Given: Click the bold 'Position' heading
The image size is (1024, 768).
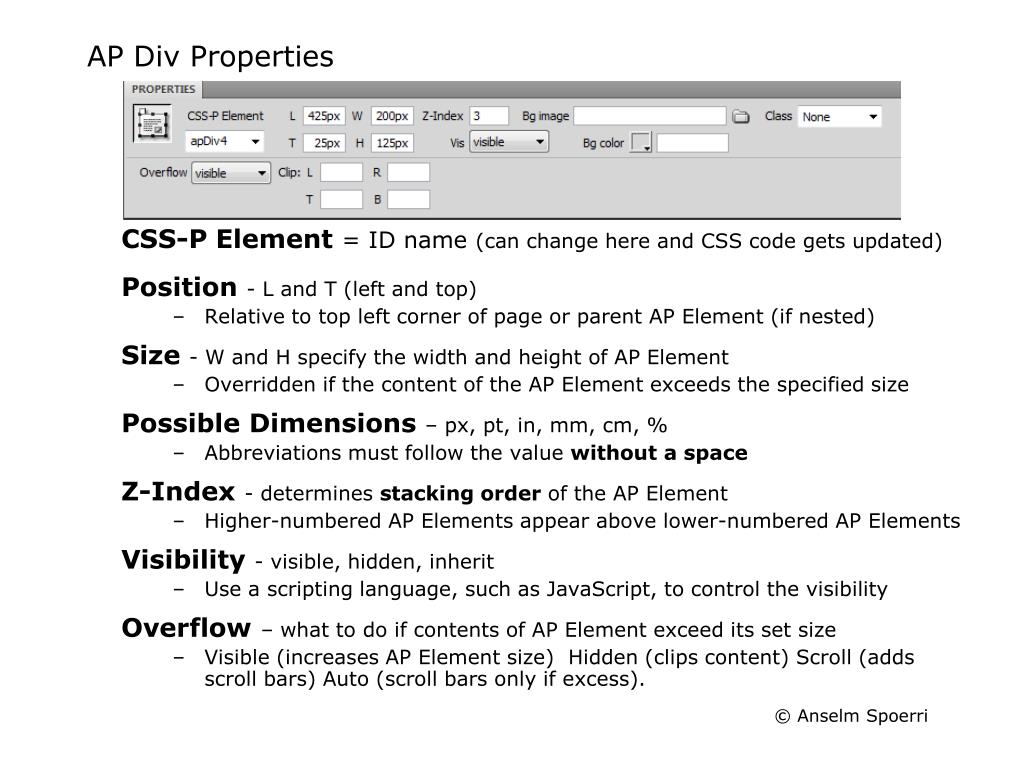Looking at the screenshot, I should (179, 287).
